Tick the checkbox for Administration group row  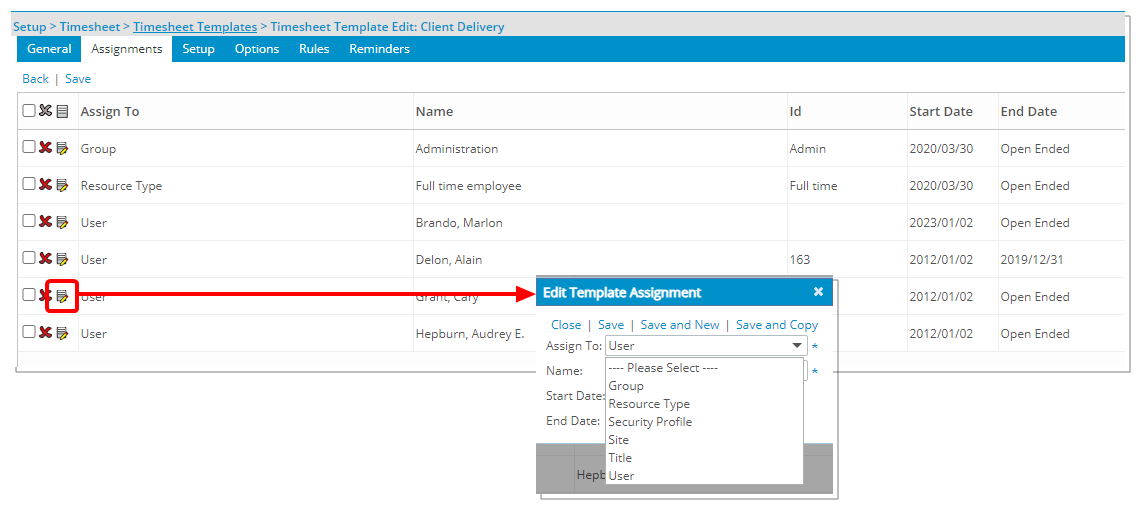pos(29,147)
